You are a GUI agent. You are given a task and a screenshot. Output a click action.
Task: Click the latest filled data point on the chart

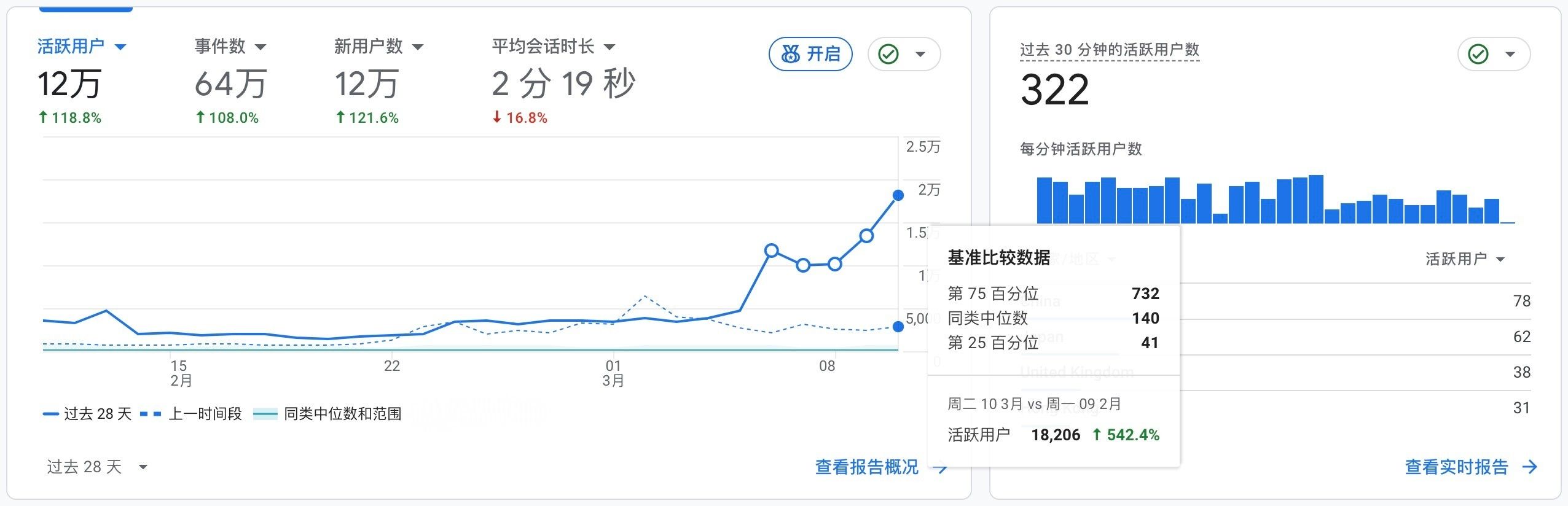(898, 195)
